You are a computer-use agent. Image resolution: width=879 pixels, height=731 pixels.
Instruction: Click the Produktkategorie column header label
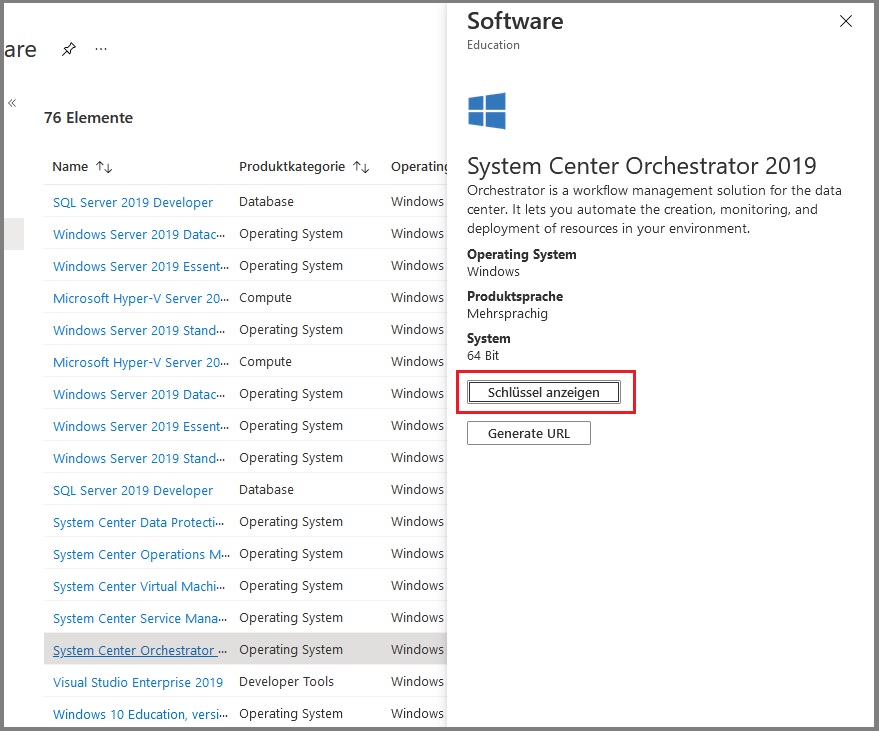click(x=292, y=167)
